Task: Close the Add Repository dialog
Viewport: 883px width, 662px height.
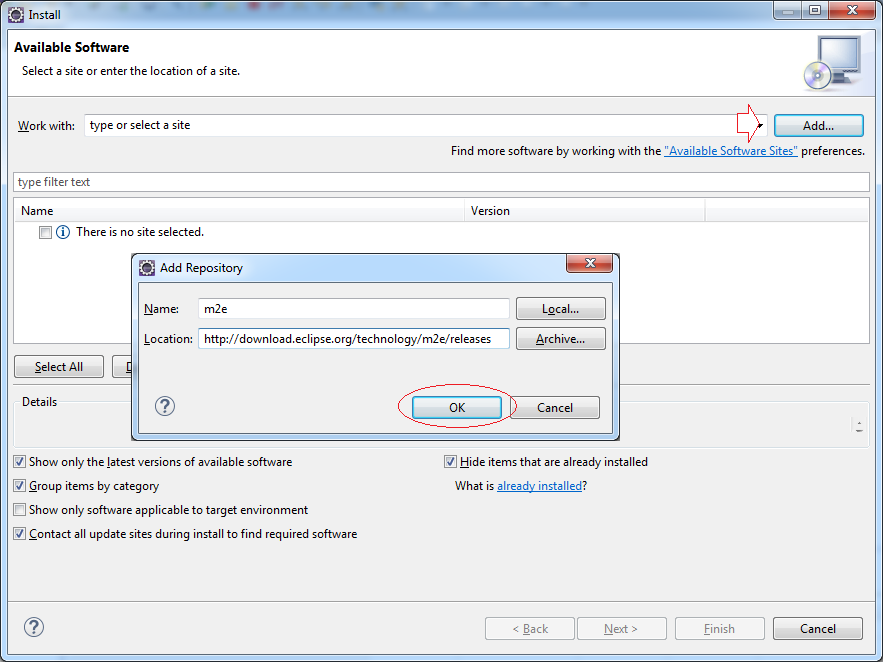Action: (590, 263)
